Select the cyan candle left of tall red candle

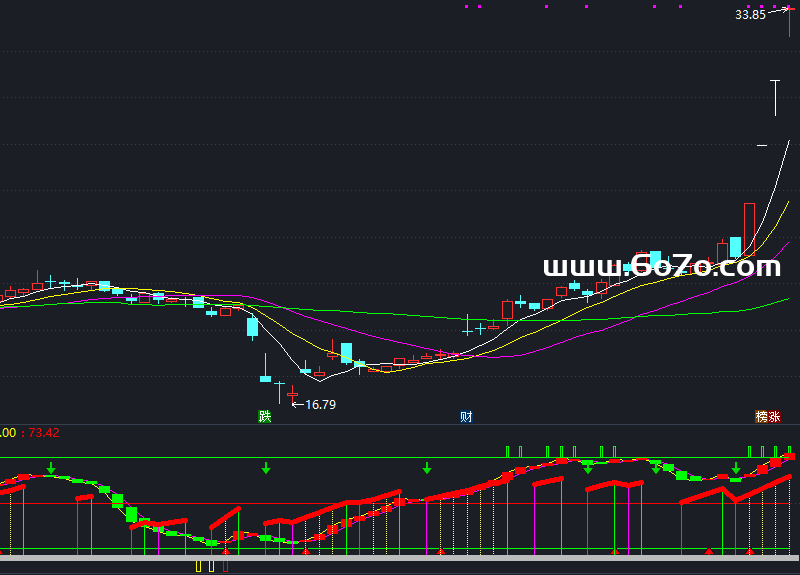click(x=735, y=246)
